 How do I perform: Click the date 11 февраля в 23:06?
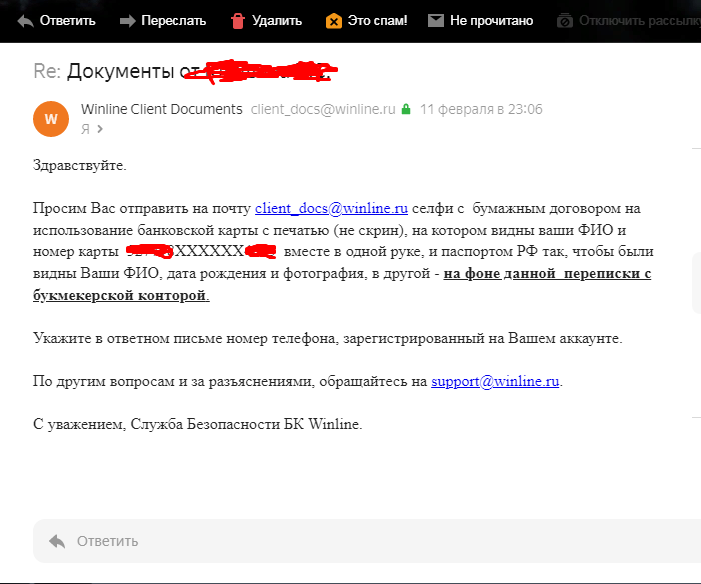click(x=481, y=109)
